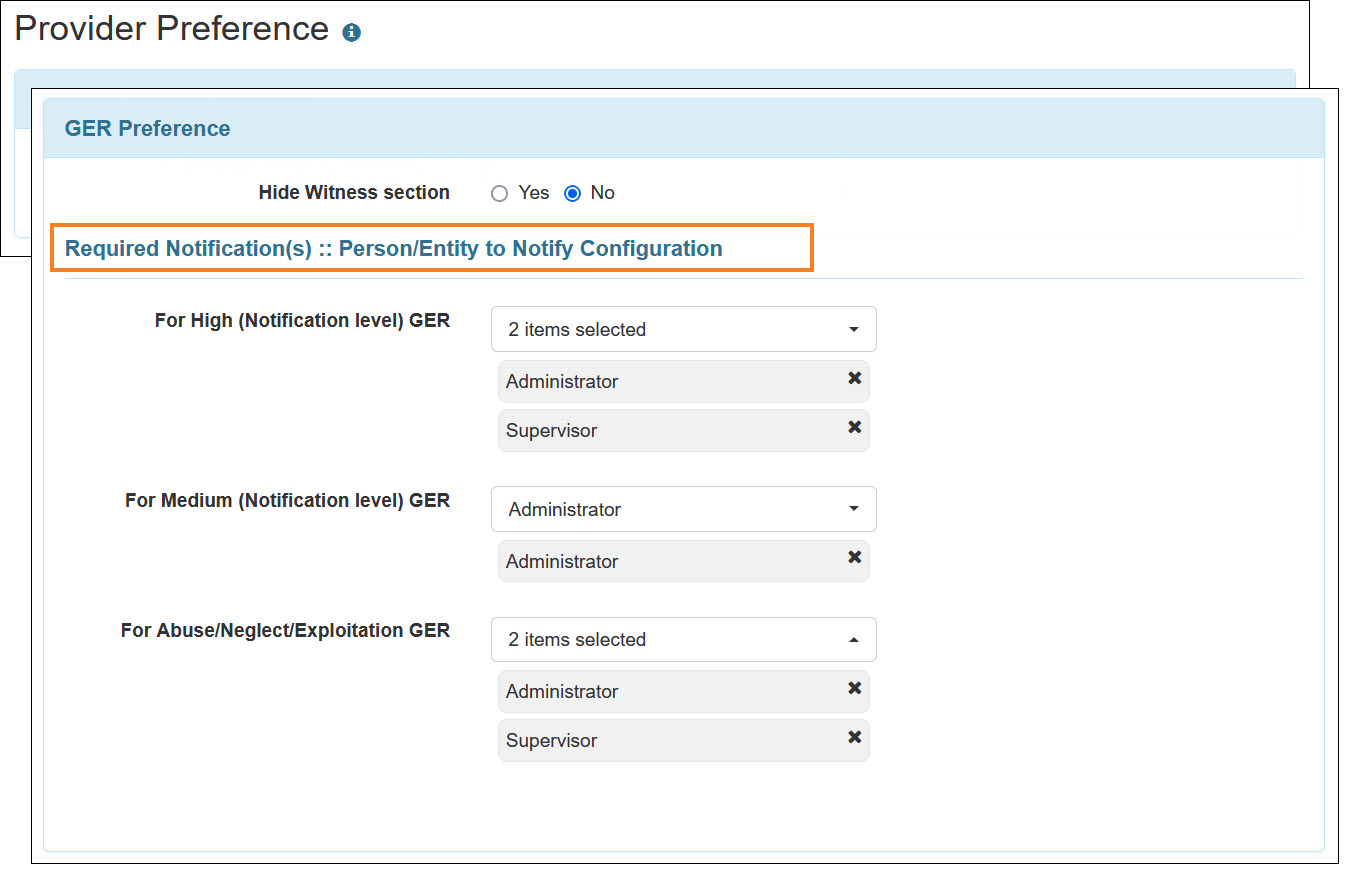This screenshot has height=869, width=1345.
Task: Remove Administrator from High notification level GER
Action: [854, 378]
